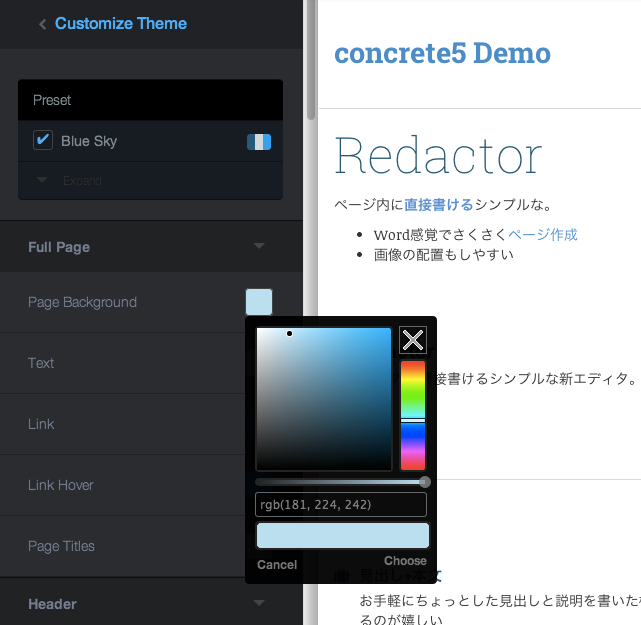Collapse the Full Page section
Screen dimensions: 641x625
click(259, 247)
